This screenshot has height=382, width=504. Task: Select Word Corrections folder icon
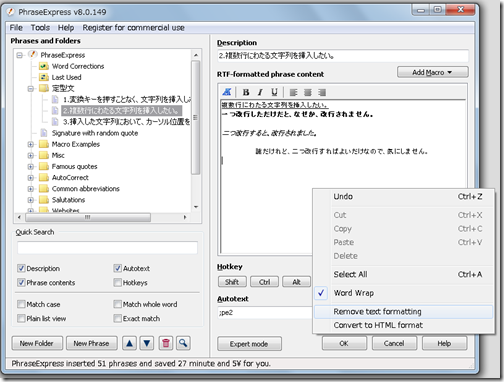tap(44, 66)
